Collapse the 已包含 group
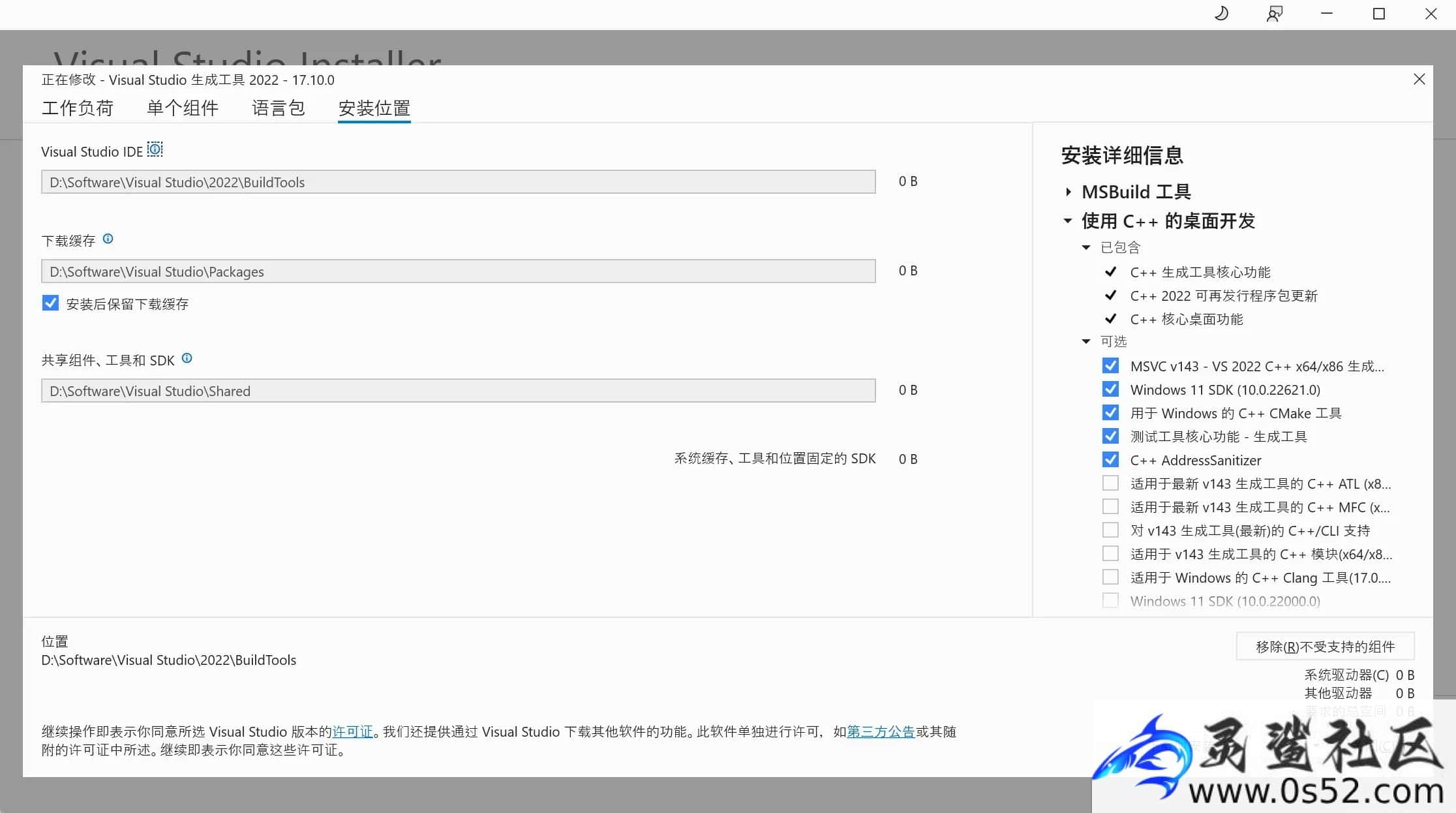1456x813 pixels. pos(1086,247)
